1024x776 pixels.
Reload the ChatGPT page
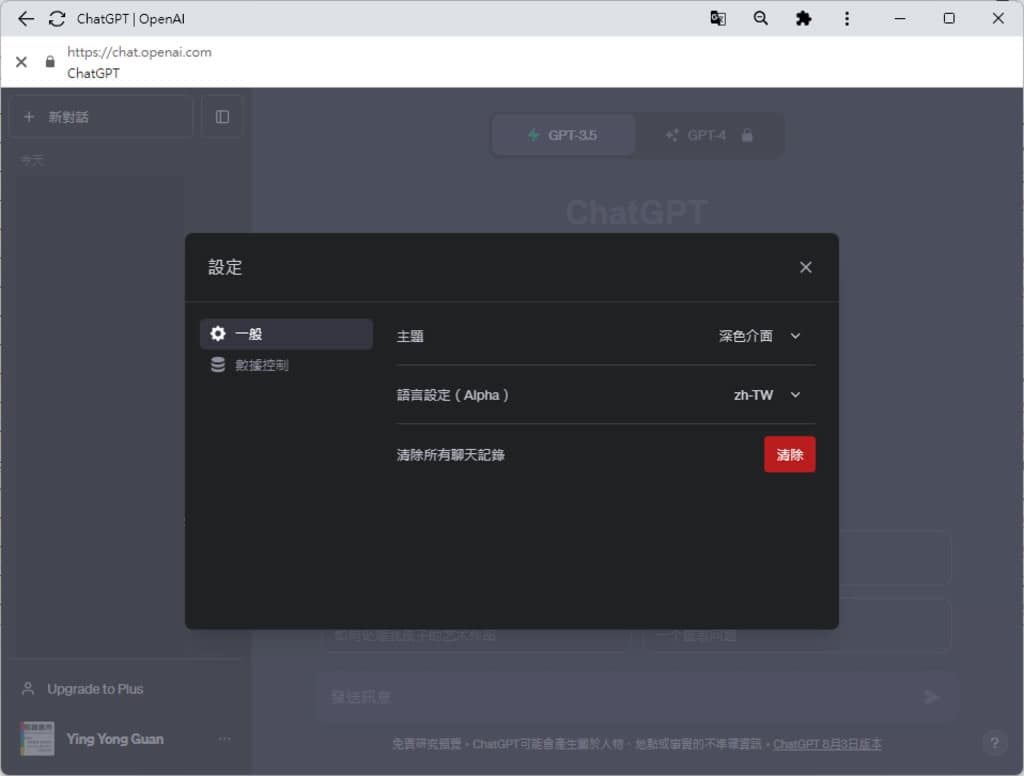tap(57, 19)
